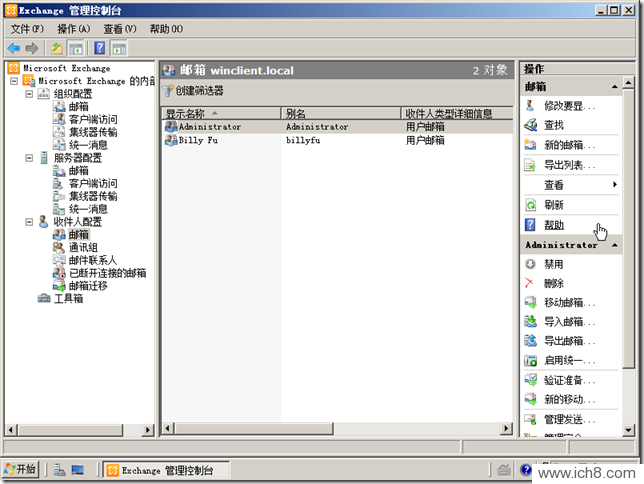
Task: Select the Administrator mailbox row
Action: coord(338,127)
